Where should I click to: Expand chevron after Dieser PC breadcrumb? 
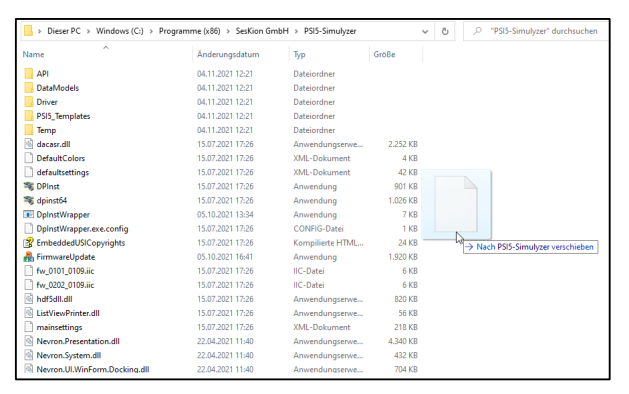(x=88, y=31)
